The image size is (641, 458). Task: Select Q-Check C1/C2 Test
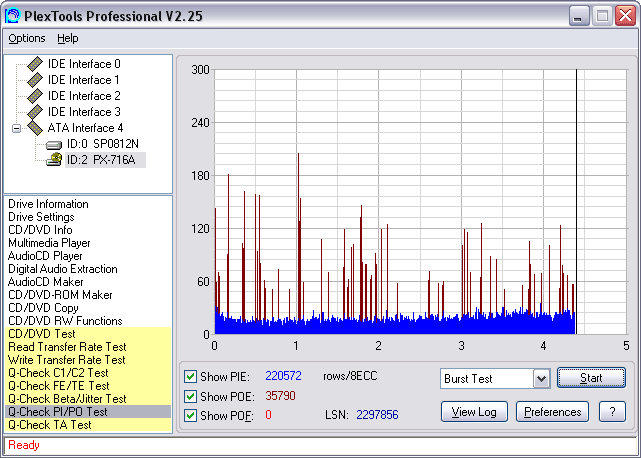coord(88,373)
